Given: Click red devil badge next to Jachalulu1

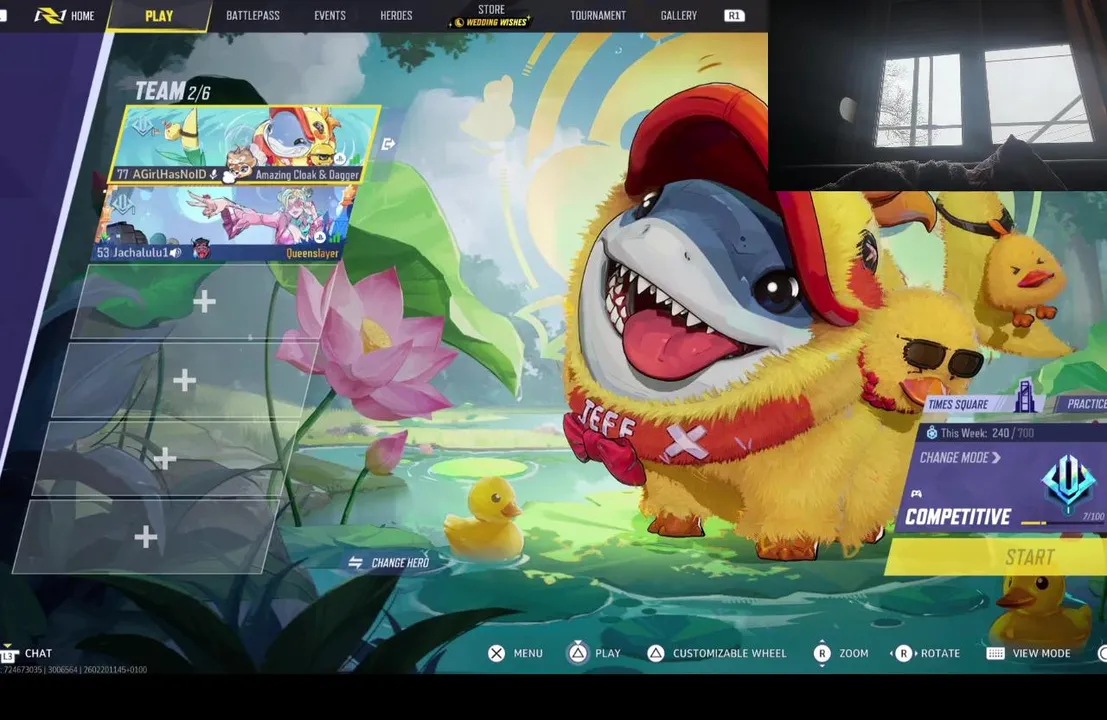Looking at the screenshot, I should [201, 249].
